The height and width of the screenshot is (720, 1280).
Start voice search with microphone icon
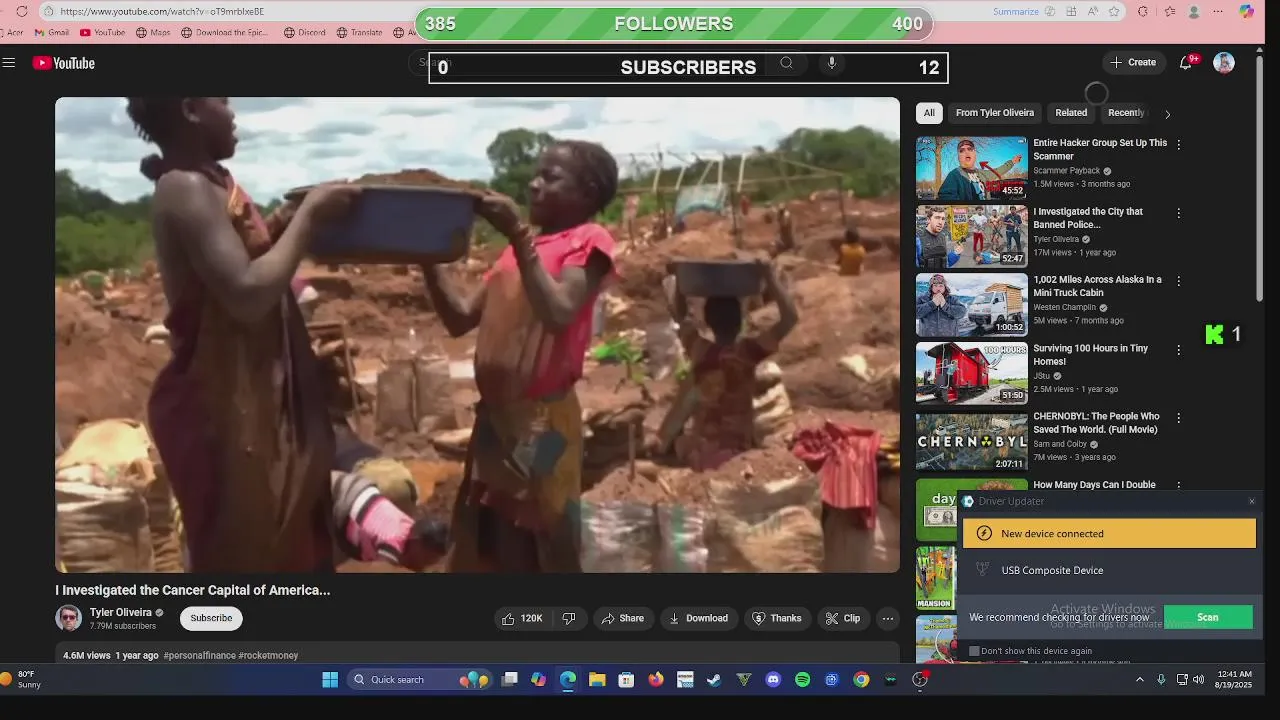tap(831, 63)
